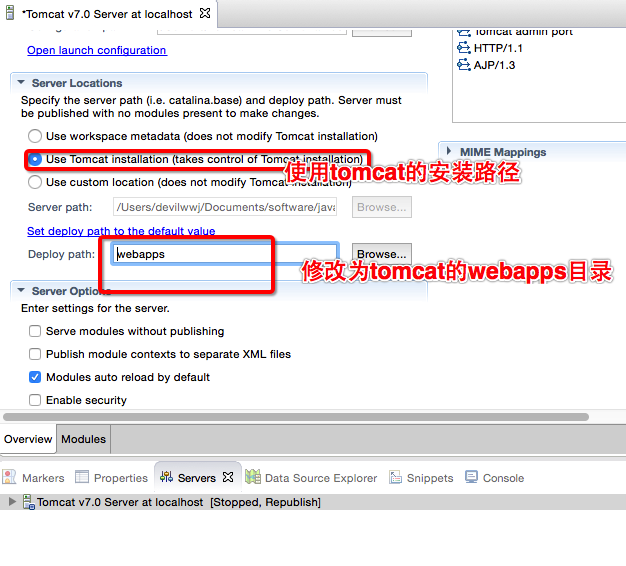The height and width of the screenshot is (566, 626).
Task: Open the Snippets view tab
Action: tap(421, 478)
